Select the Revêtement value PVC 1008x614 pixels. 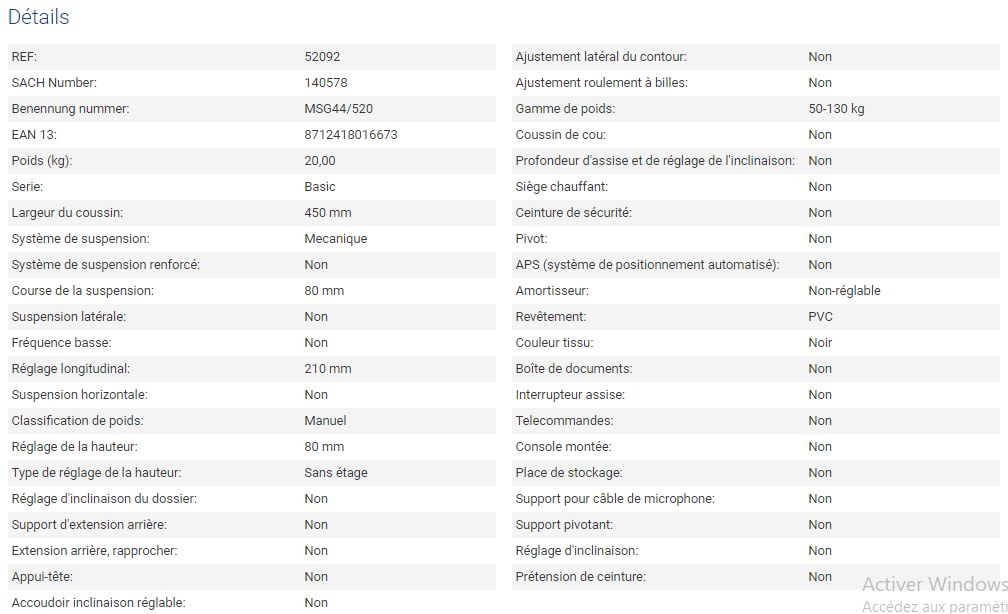[x=820, y=317]
